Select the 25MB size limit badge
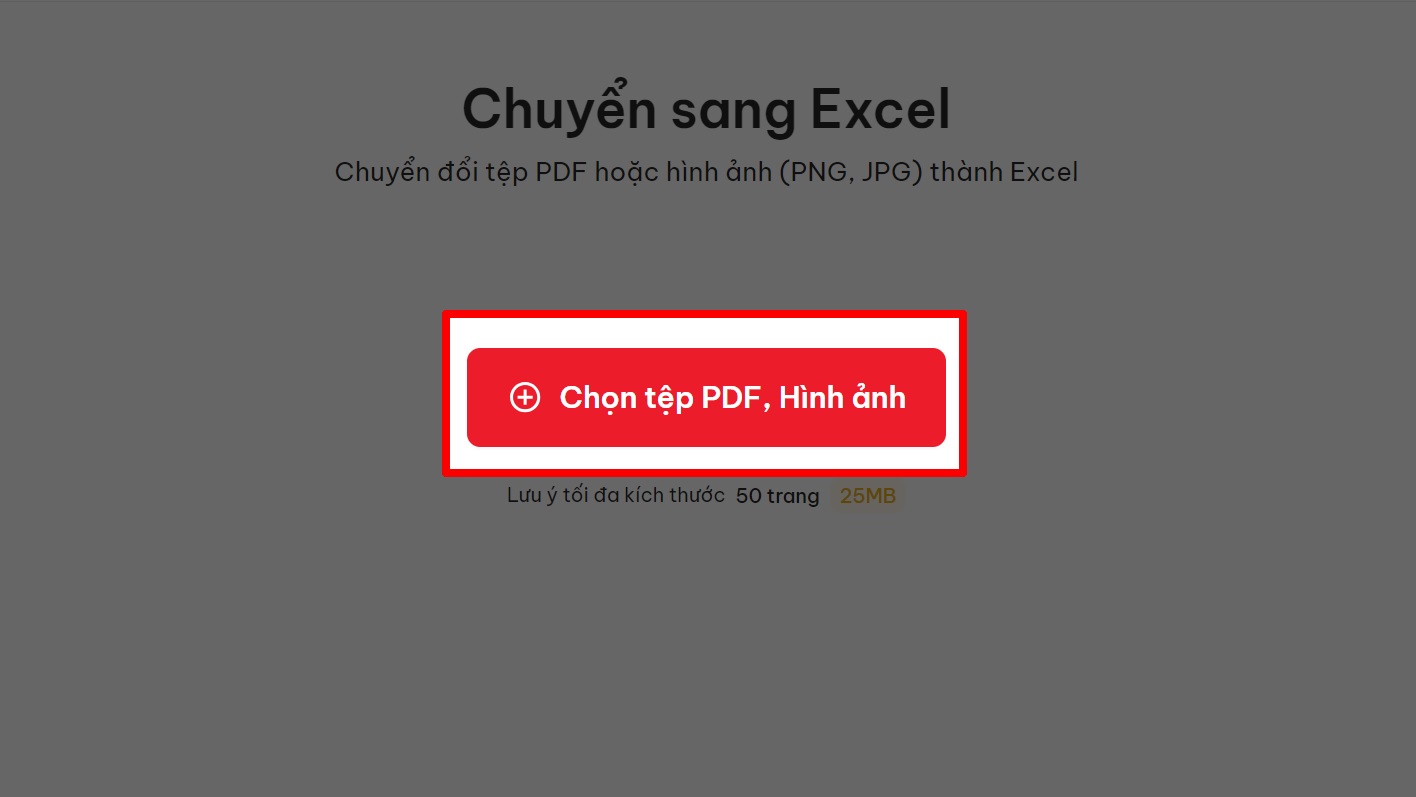1416x797 pixels. [867, 496]
